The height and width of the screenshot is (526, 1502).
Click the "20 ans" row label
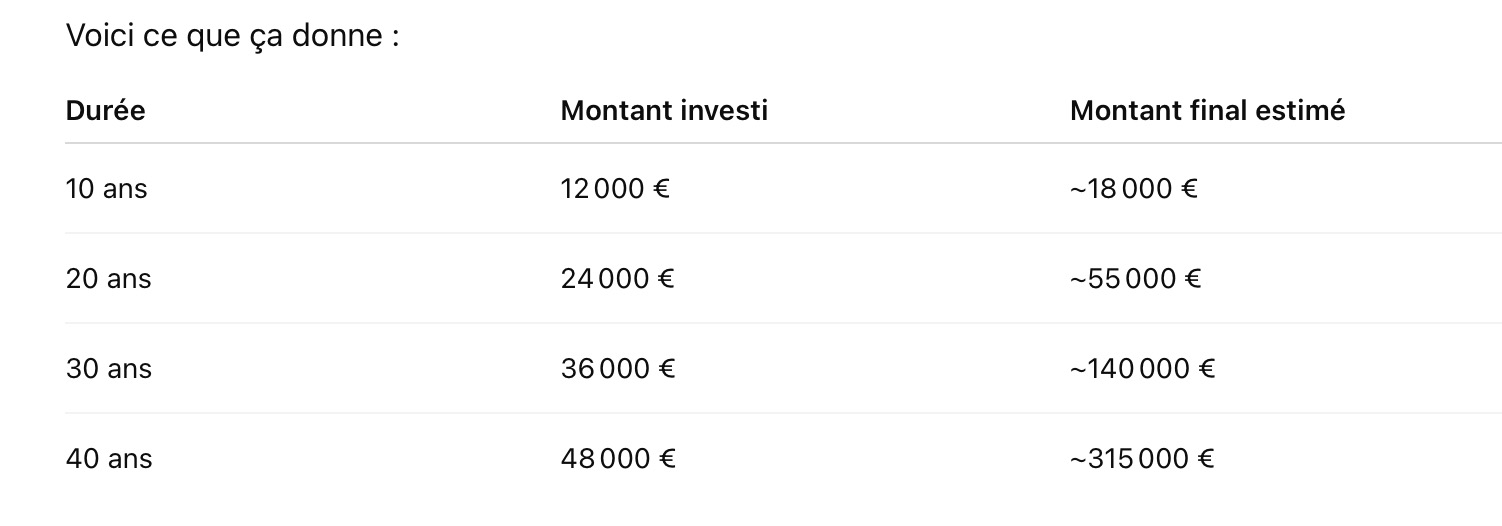[108, 278]
